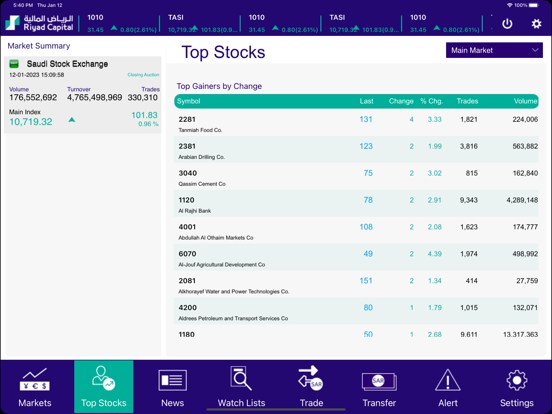Sort by Last column header
Image resolution: width=552 pixels, height=414 pixels.
click(366, 101)
